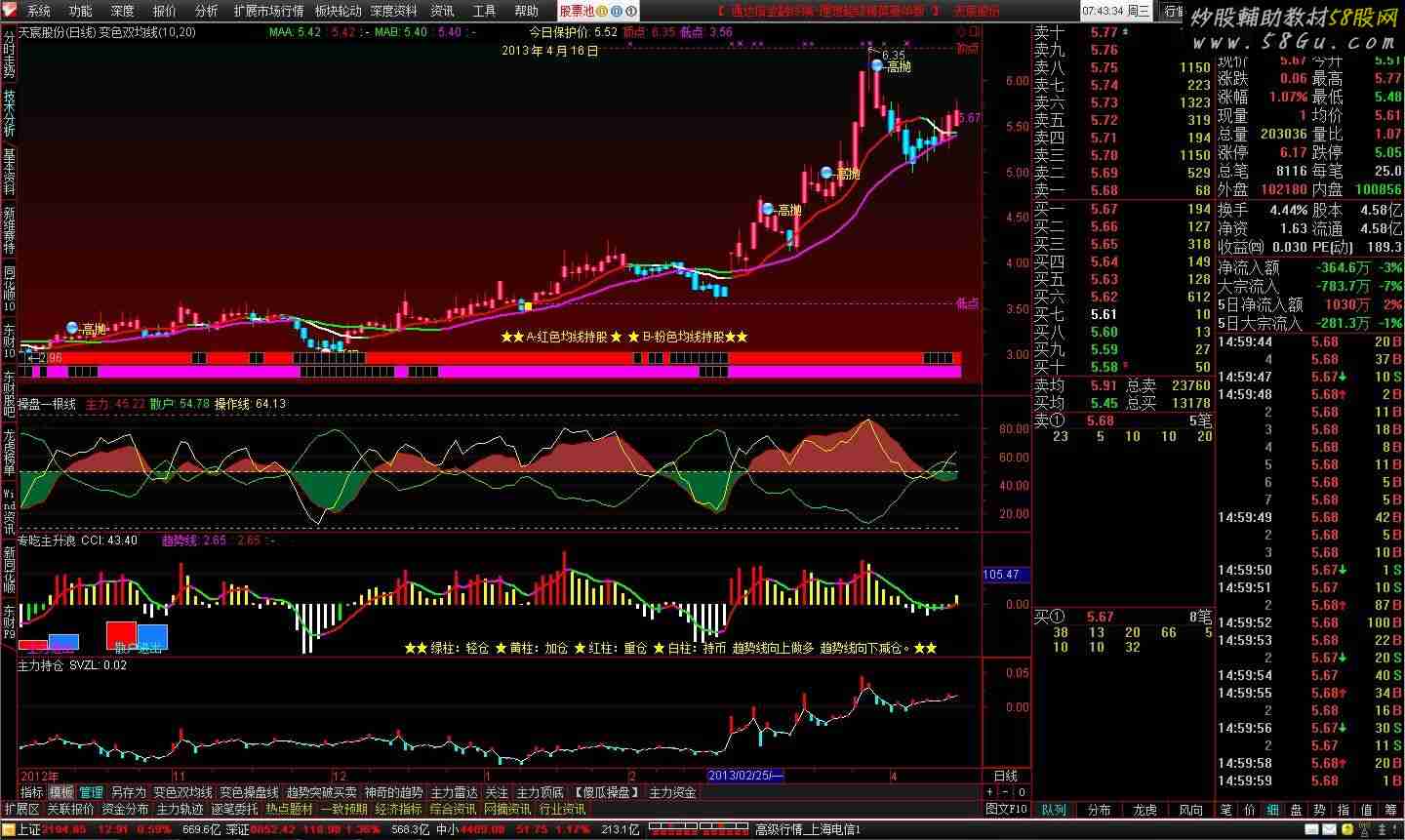This screenshot has height=840, width=1405.
Task: Select the 模板 tab below the chart
Action: pyautogui.click(x=60, y=792)
